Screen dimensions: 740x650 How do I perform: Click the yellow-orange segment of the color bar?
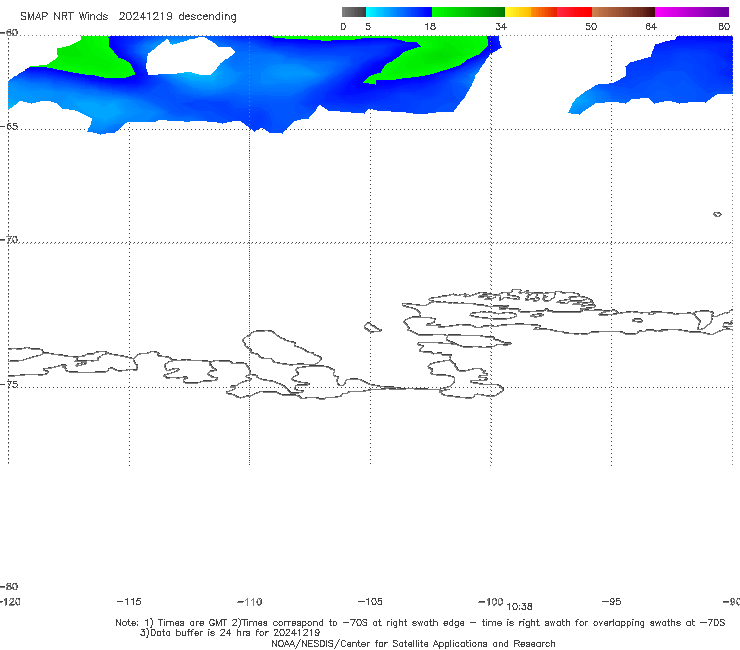531,12
